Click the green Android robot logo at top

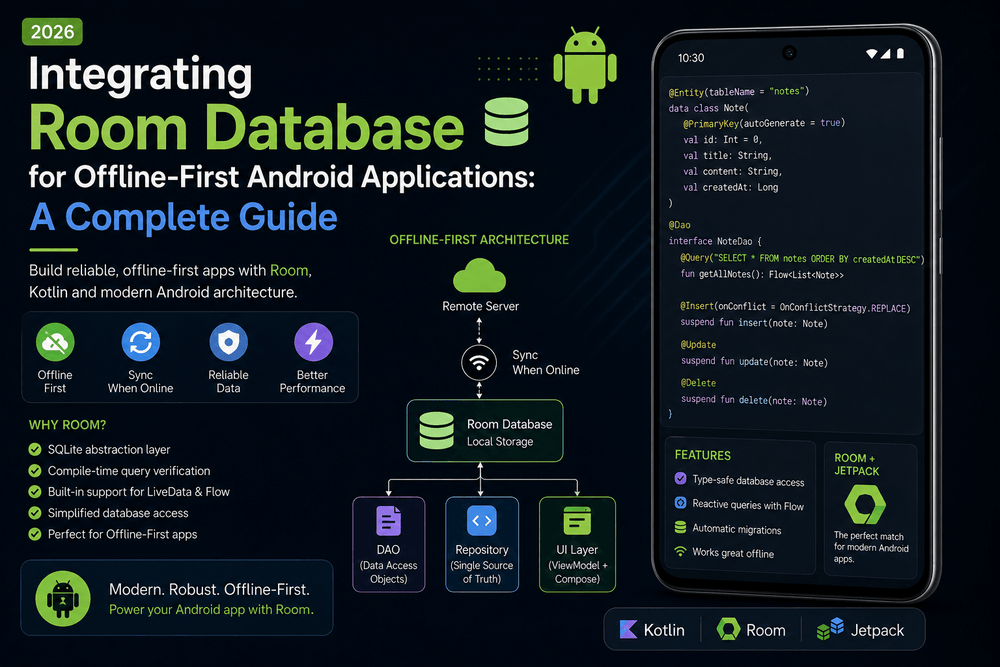pos(585,65)
